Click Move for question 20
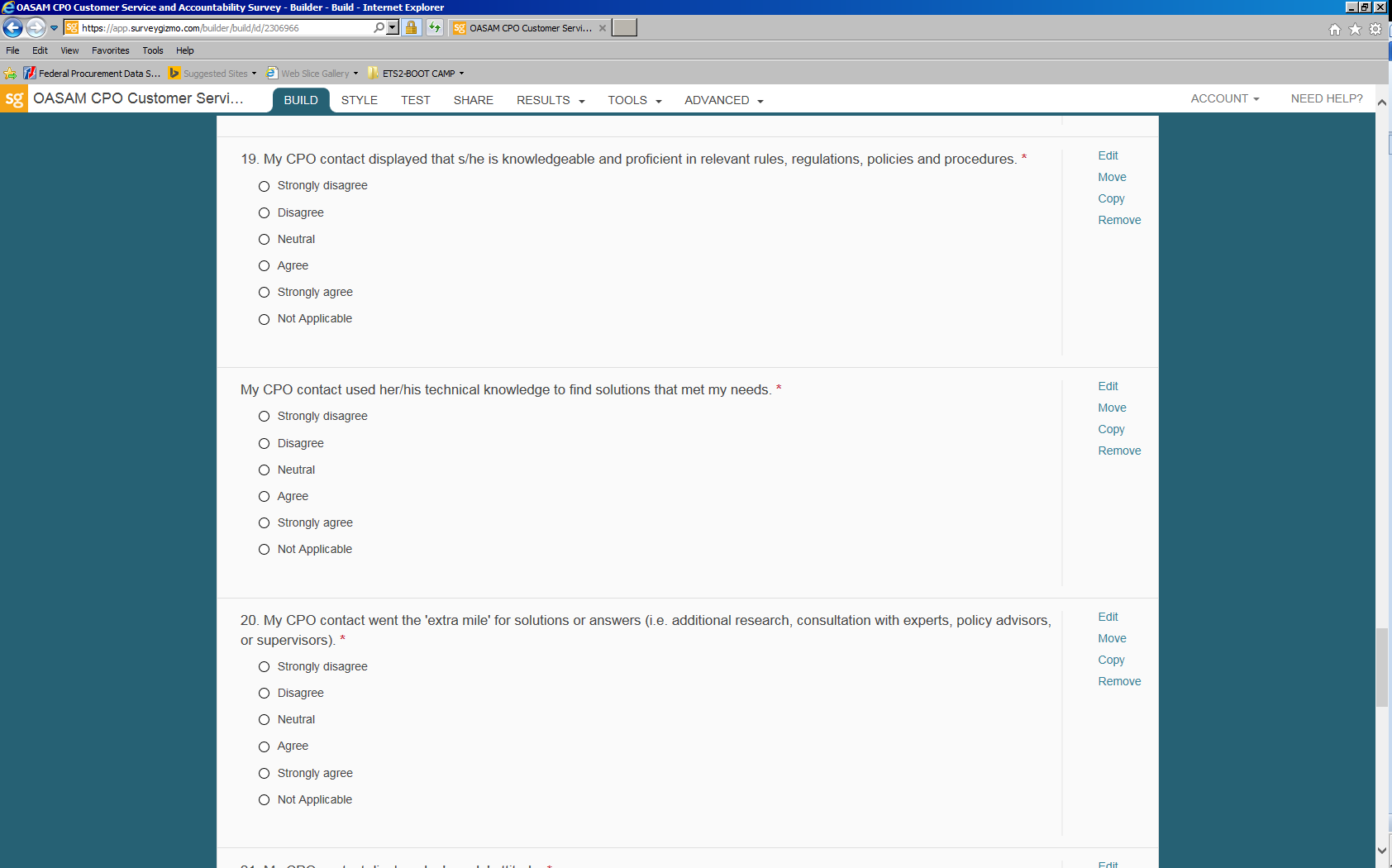Image resolution: width=1392 pixels, height=868 pixels. click(1112, 638)
